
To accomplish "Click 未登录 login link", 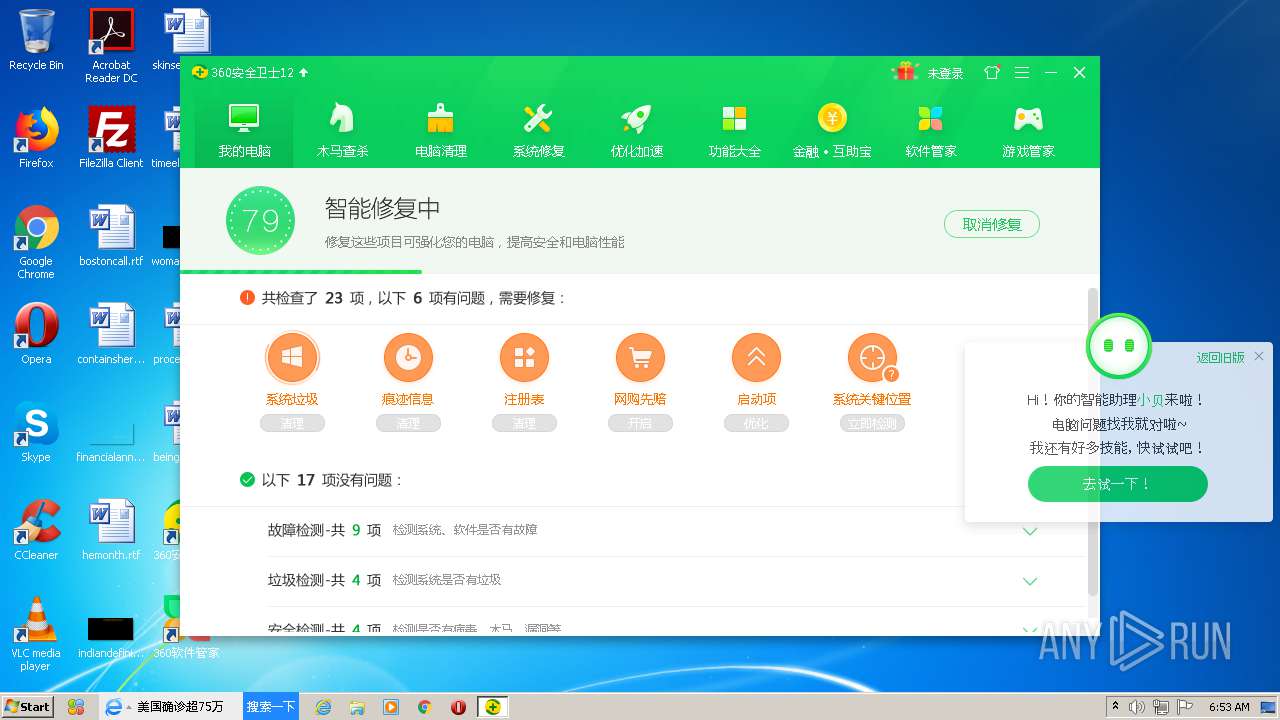I will tap(945, 73).
